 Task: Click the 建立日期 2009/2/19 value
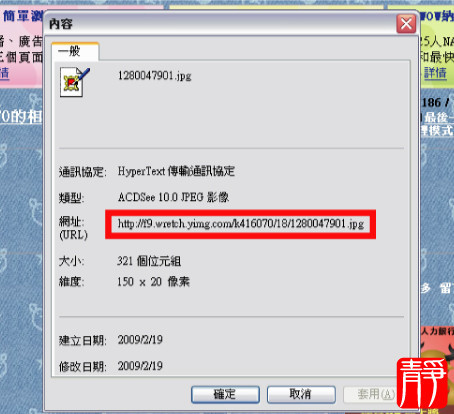[140, 340]
